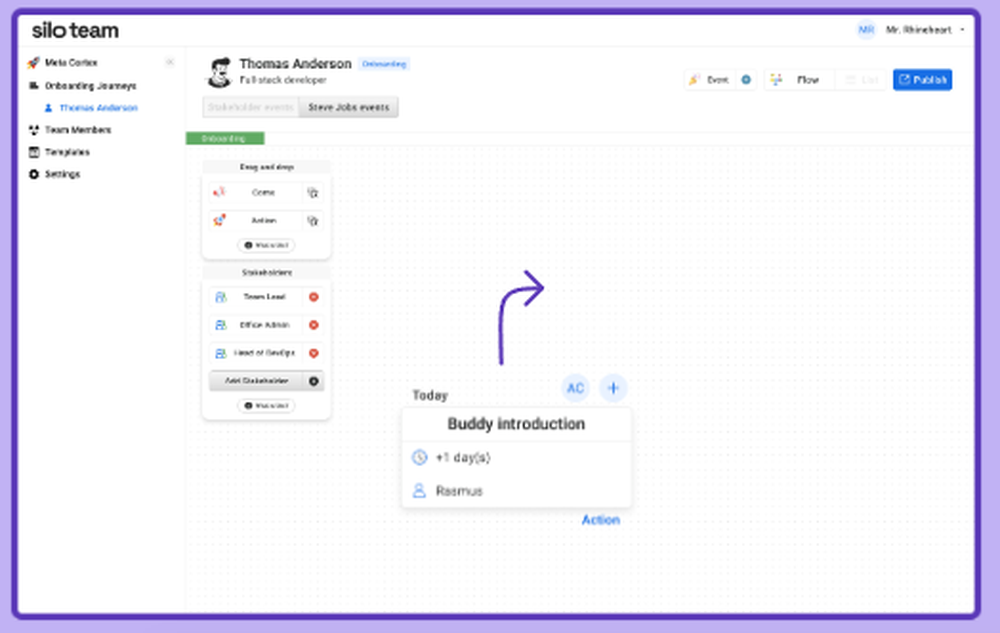Select the Action rocket icon
This screenshot has height=633, width=1000.
(219, 220)
